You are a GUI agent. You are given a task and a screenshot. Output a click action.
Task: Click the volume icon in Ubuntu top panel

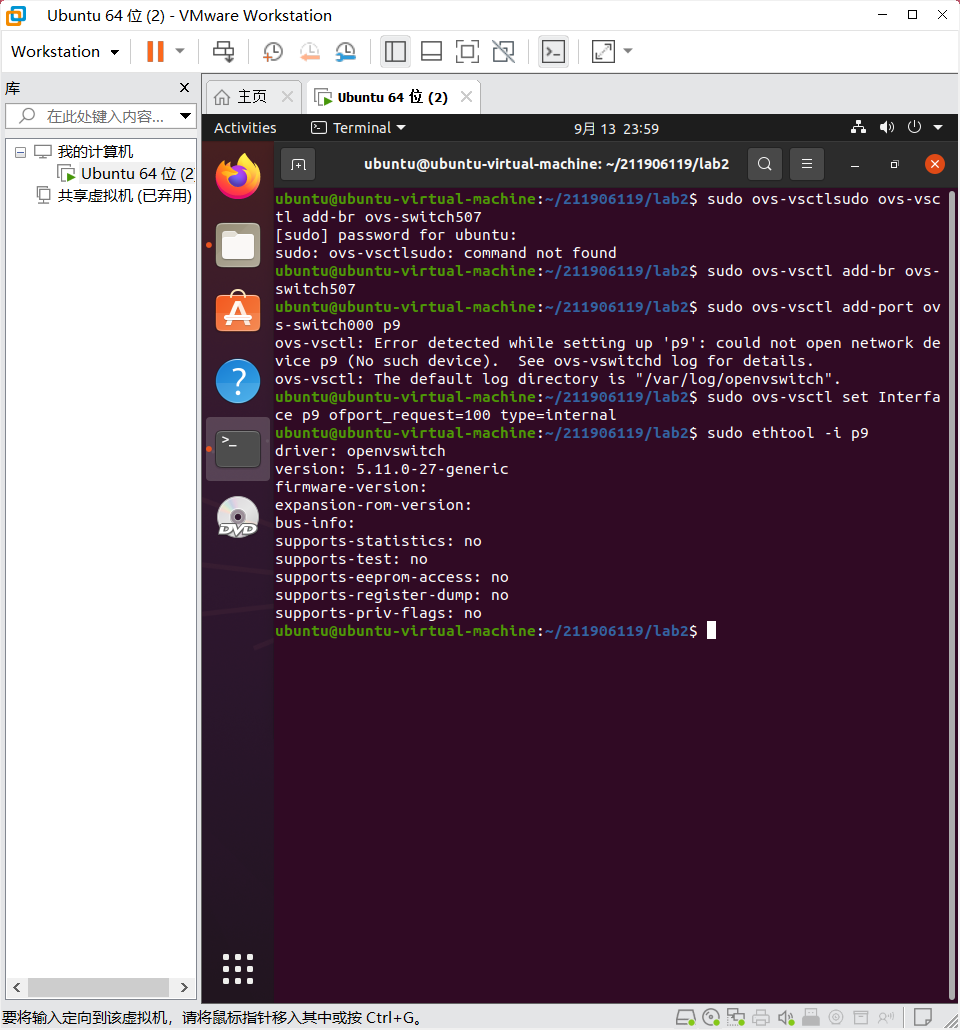[886, 127]
